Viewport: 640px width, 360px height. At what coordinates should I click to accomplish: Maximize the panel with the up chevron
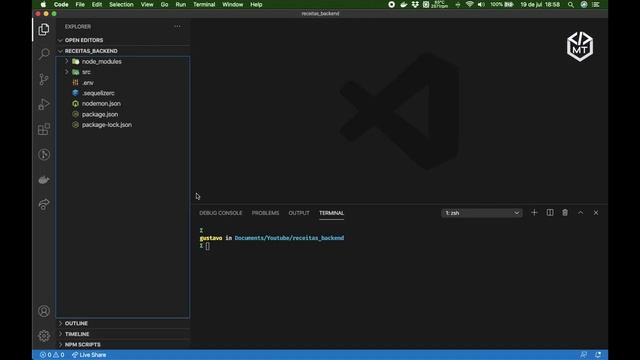coord(580,213)
